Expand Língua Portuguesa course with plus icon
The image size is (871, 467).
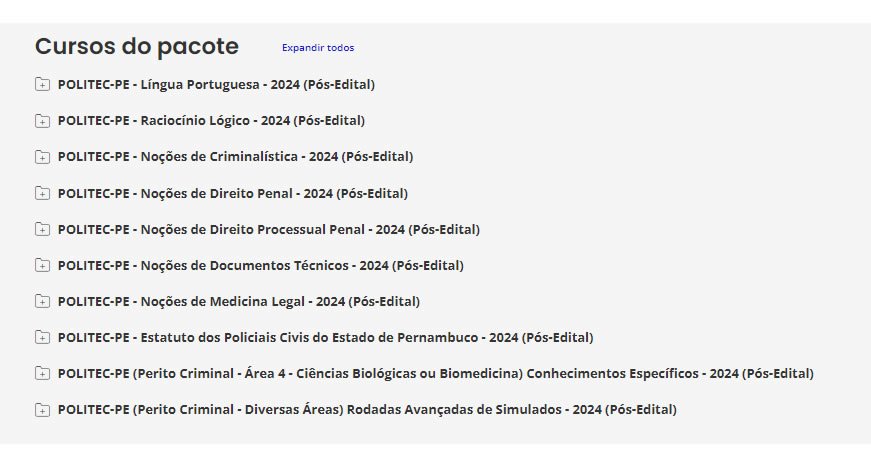point(42,85)
